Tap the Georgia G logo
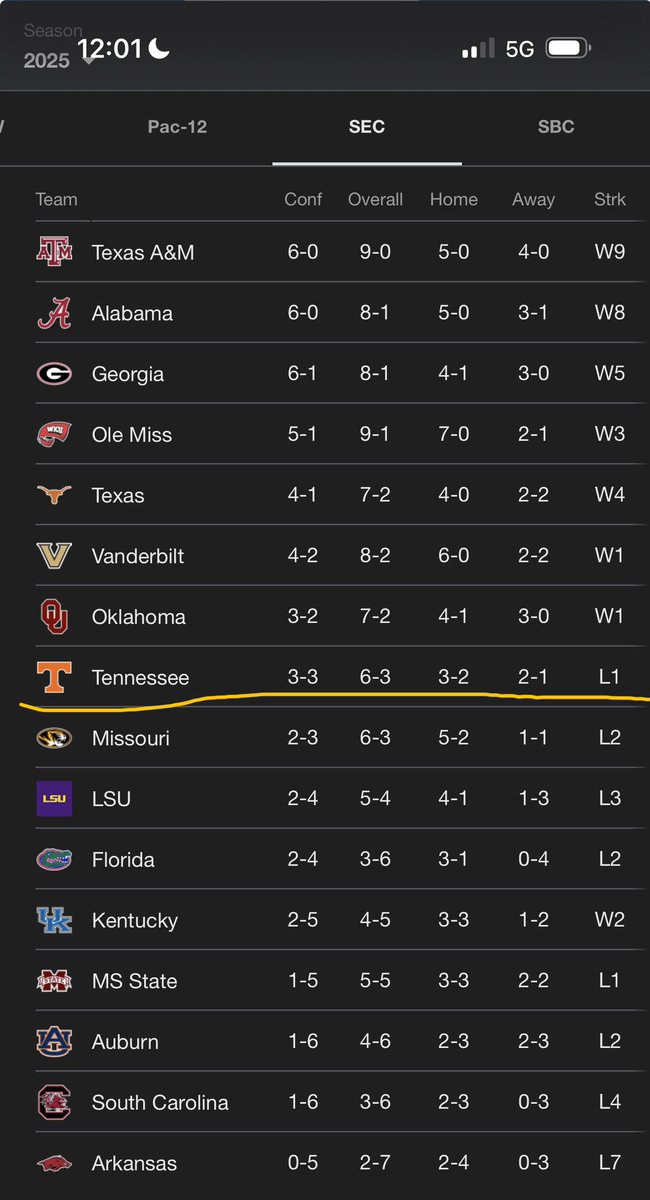This screenshot has height=1200, width=650. (54, 374)
